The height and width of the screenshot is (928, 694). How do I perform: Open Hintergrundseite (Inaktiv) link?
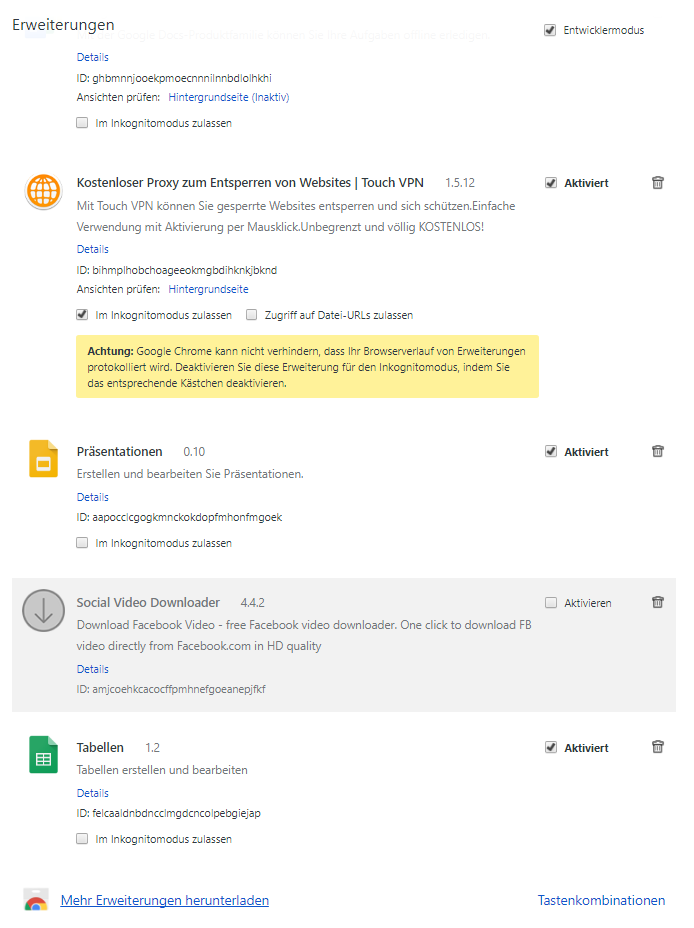tap(229, 97)
